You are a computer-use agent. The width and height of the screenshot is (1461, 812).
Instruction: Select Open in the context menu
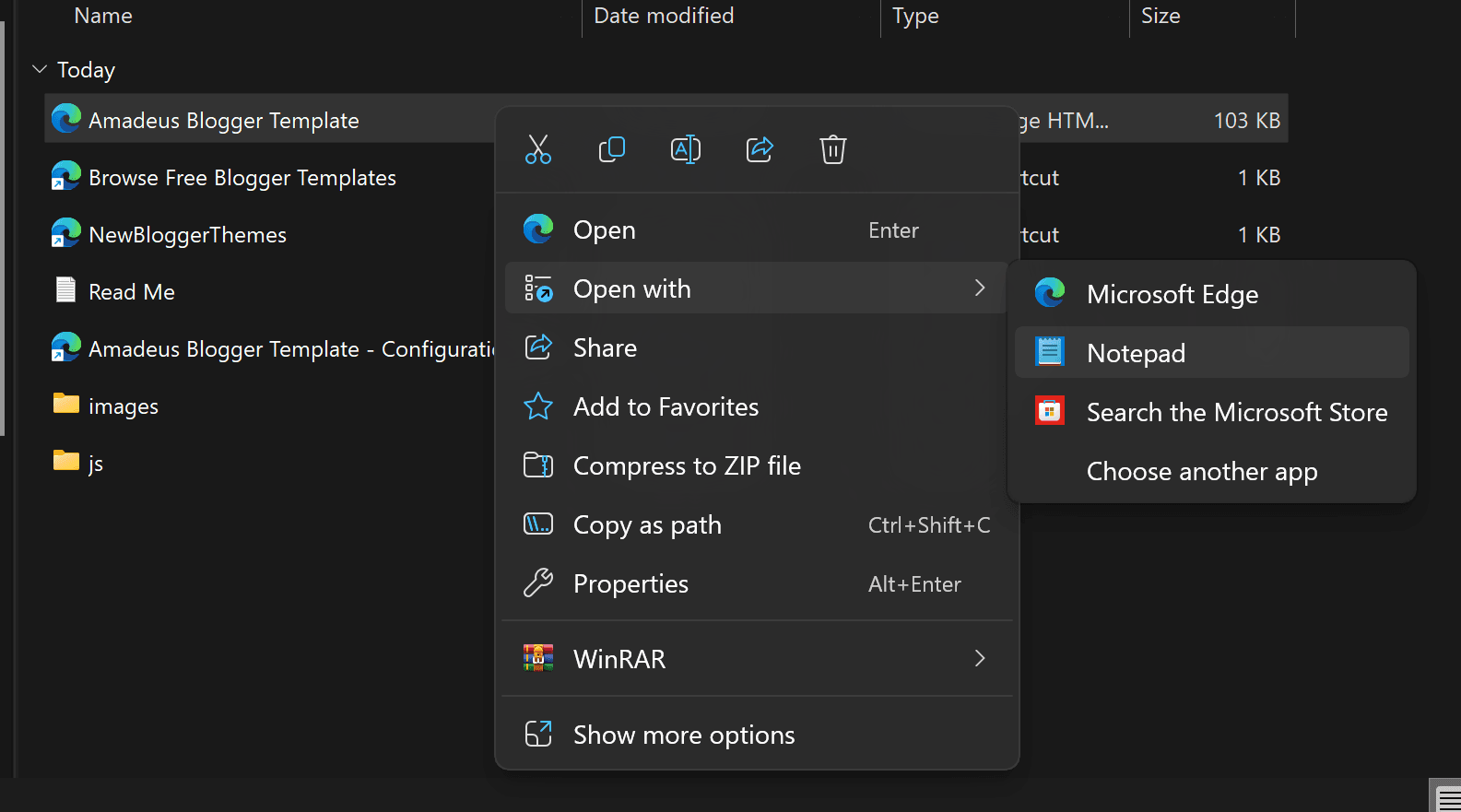tap(756, 229)
